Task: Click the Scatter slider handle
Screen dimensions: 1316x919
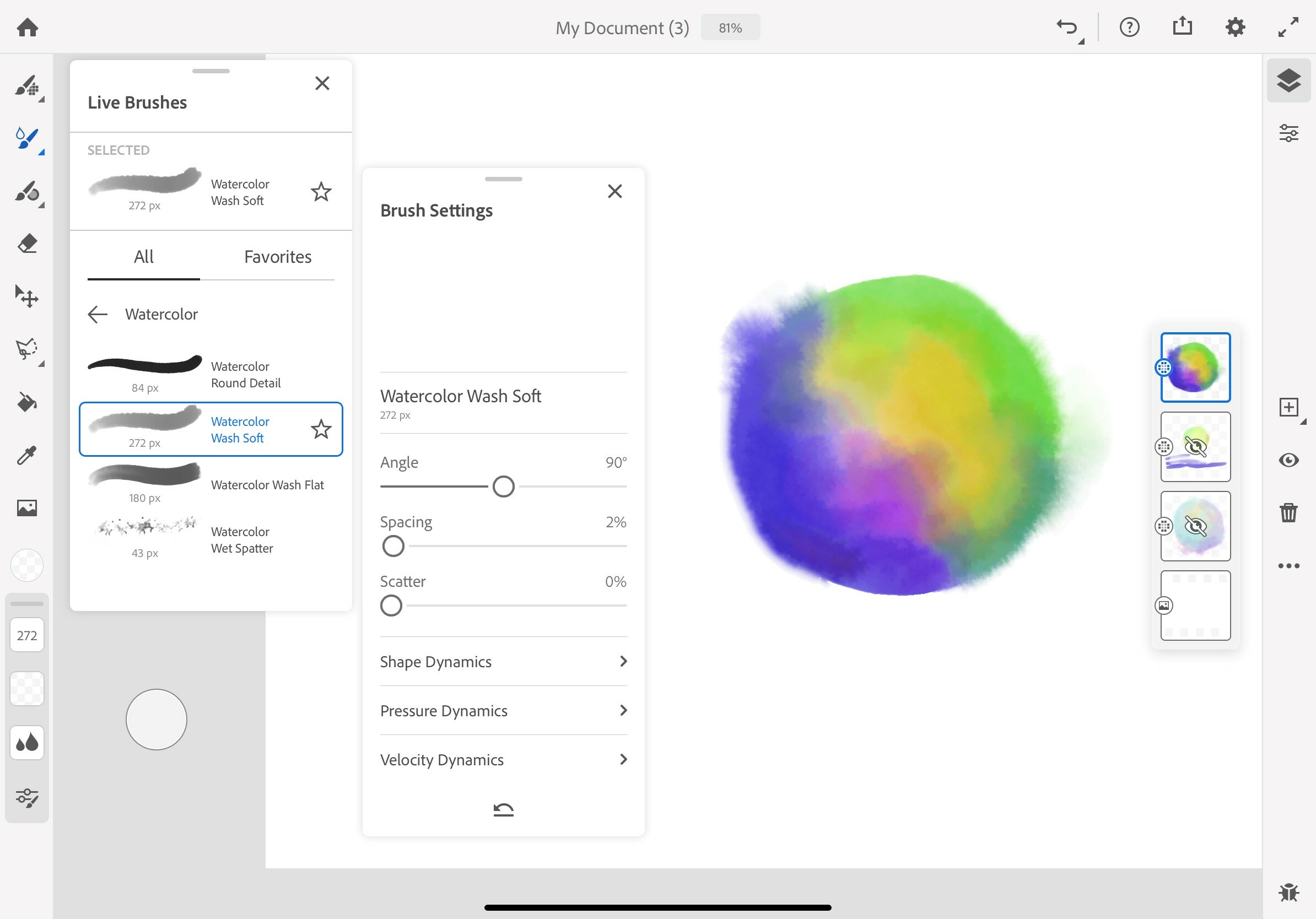Action: 391,606
